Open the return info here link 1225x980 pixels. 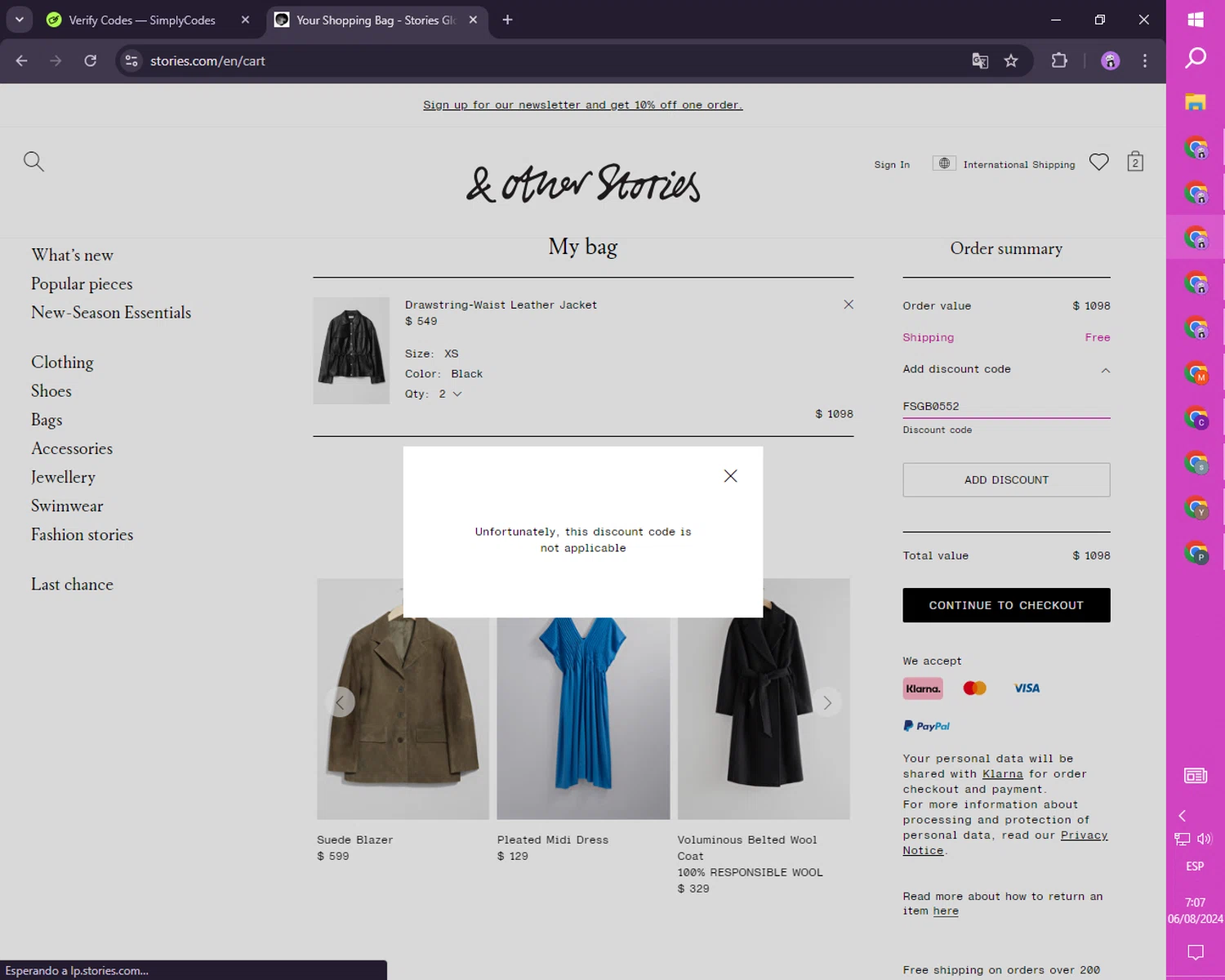pyautogui.click(x=946, y=911)
